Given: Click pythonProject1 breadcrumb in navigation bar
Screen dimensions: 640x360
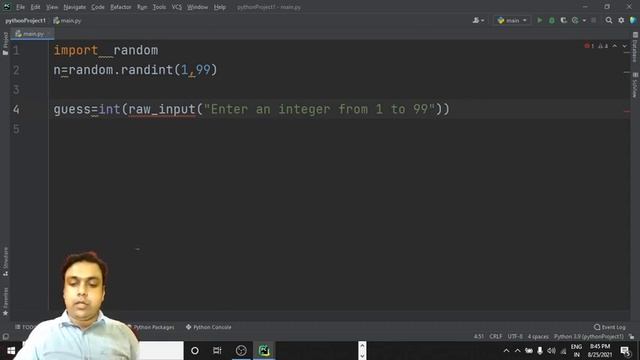Looking at the screenshot, I should (x=26, y=20).
